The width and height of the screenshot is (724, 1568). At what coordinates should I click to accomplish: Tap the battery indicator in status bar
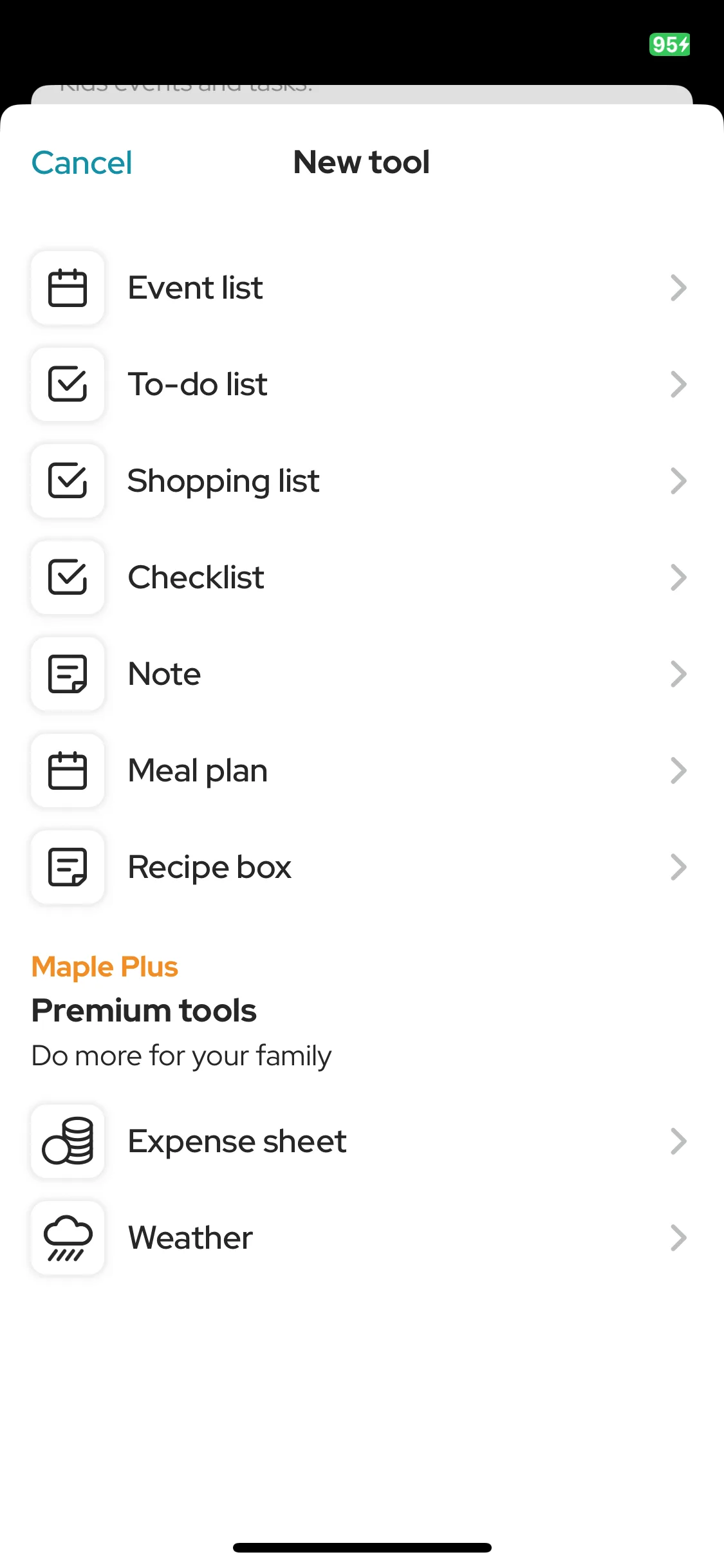pos(670,44)
